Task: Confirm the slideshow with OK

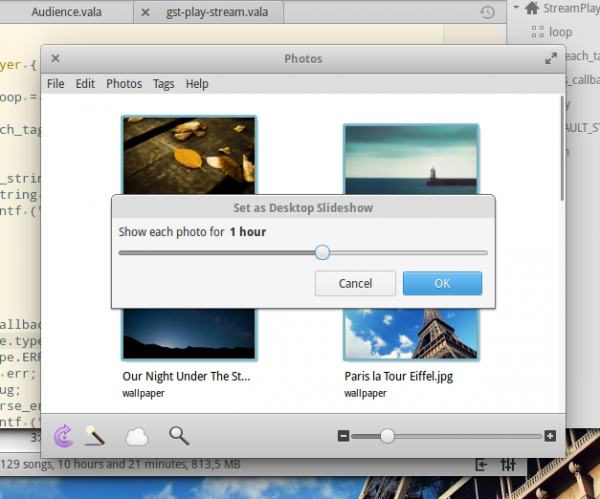Action: click(442, 283)
